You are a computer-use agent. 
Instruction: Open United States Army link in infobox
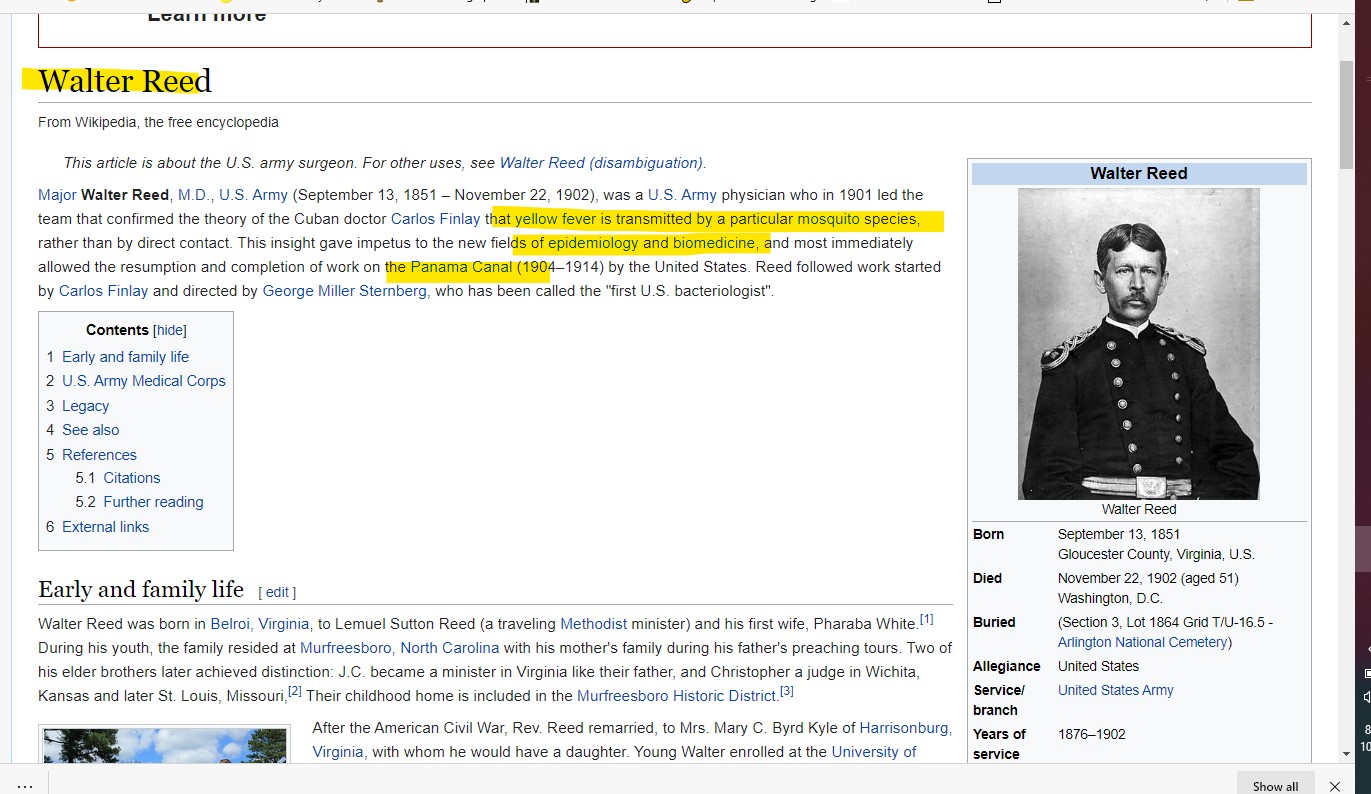coord(1116,690)
